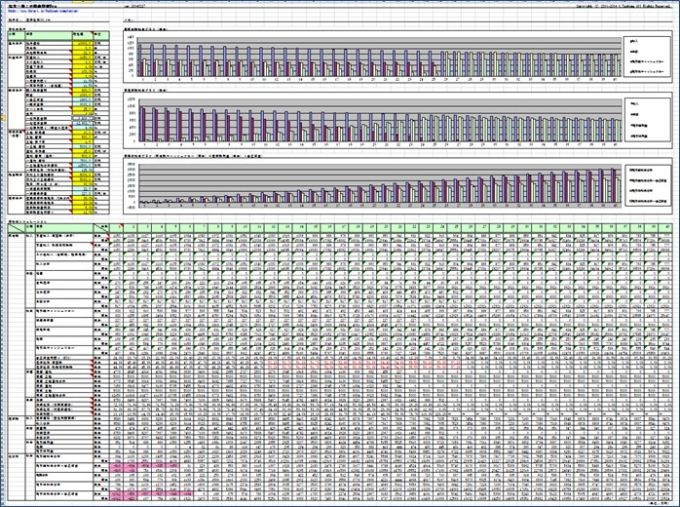Select the first yellow input cell

point(83,43)
